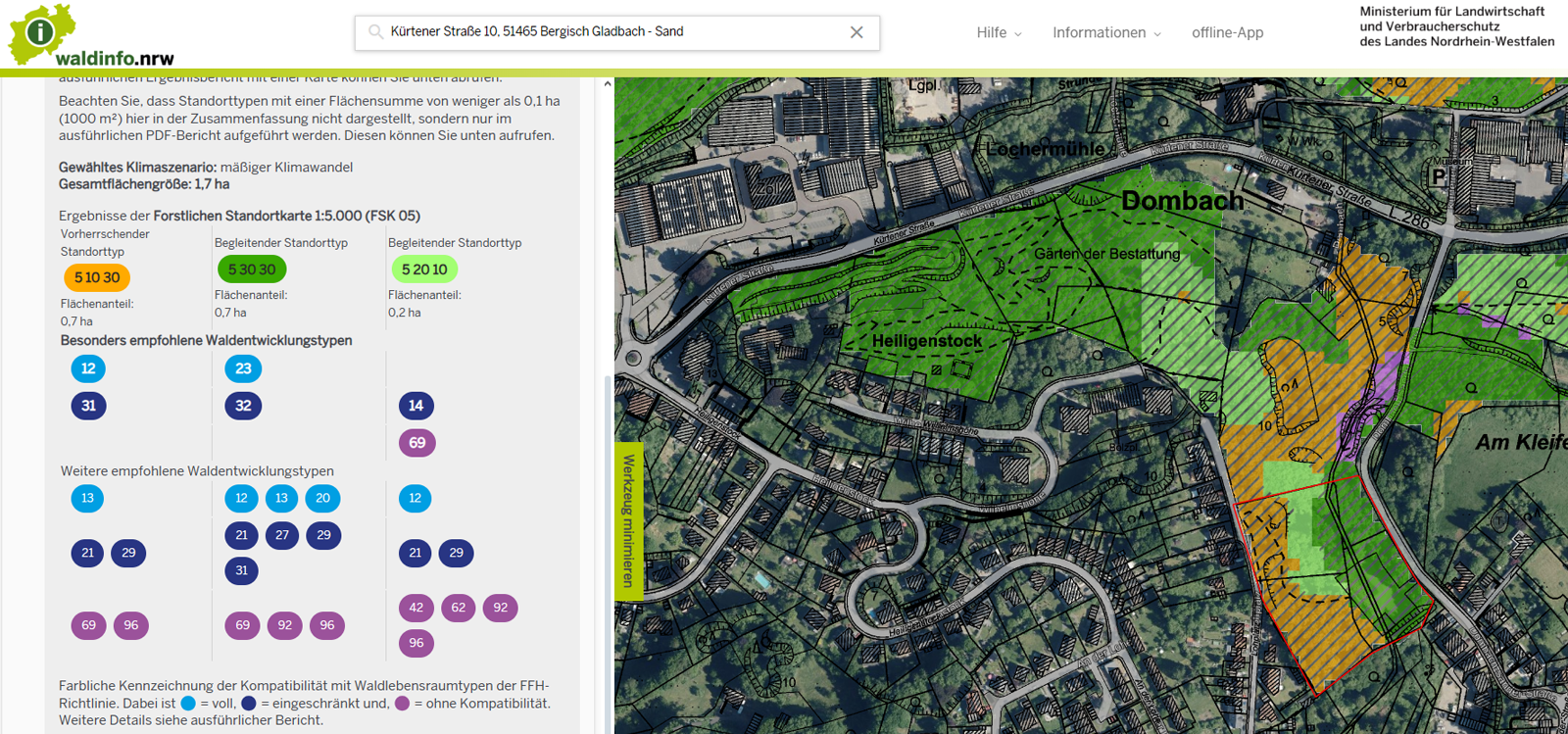Click the panel scrollbar up arrow

608,84
